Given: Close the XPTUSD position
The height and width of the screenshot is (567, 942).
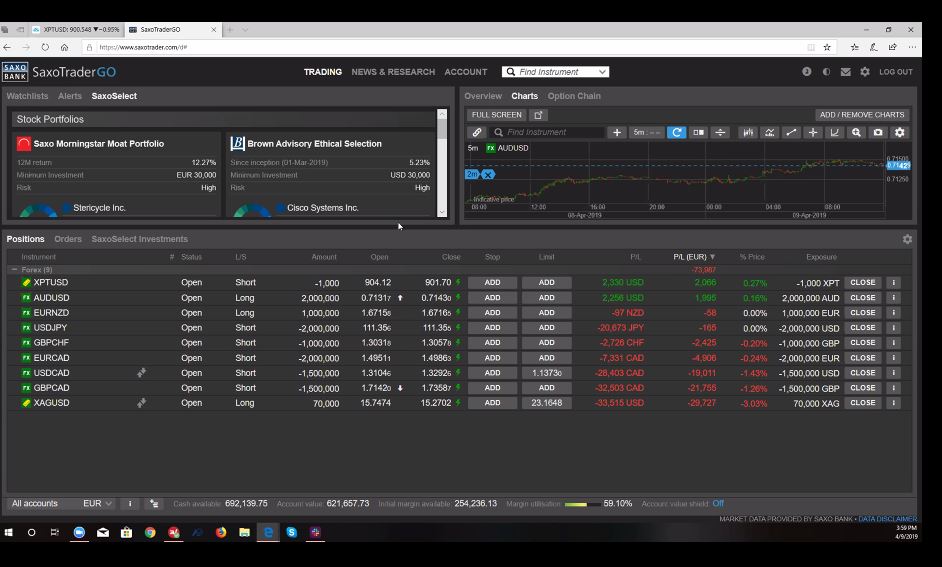Looking at the screenshot, I should 863,282.
